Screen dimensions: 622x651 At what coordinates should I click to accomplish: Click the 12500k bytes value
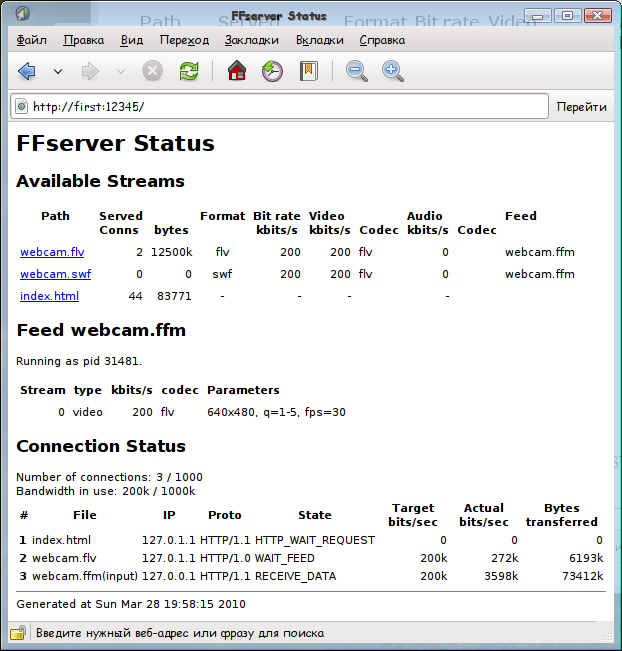pos(171,252)
